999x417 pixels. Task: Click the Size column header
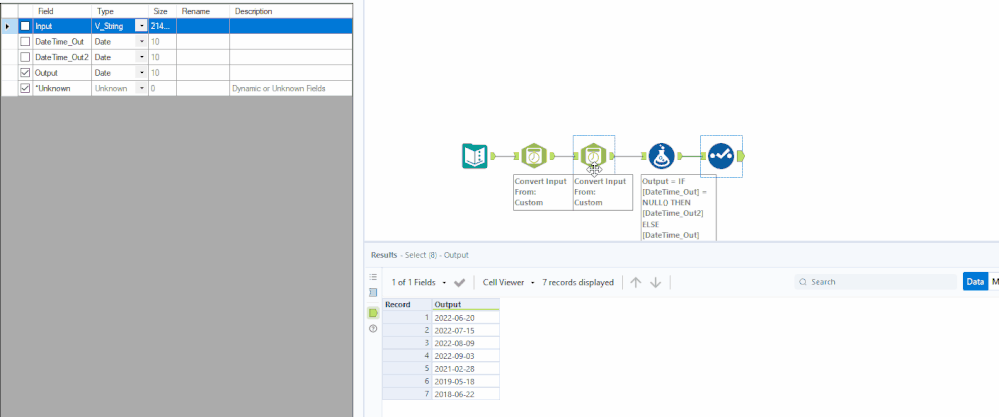(162, 11)
